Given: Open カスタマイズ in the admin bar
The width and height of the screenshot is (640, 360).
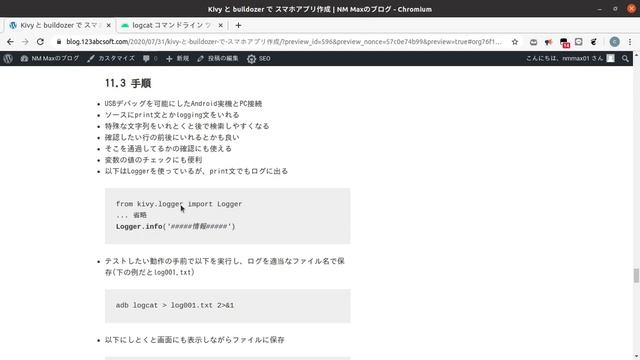Looking at the screenshot, I should pyautogui.click(x=111, y=58).
